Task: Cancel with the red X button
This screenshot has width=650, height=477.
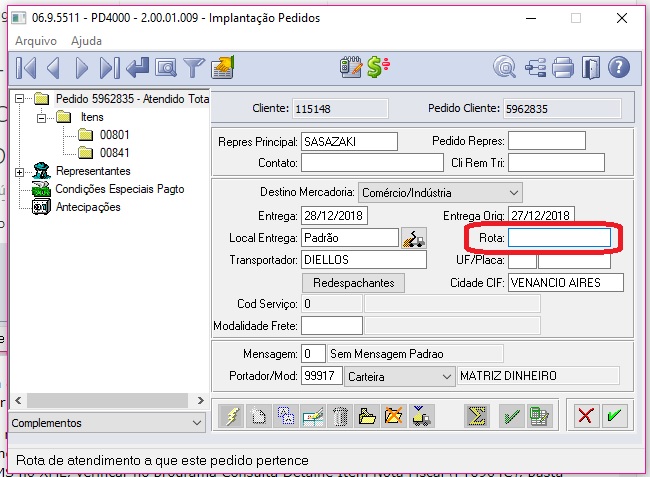Action: coord(585,415)
